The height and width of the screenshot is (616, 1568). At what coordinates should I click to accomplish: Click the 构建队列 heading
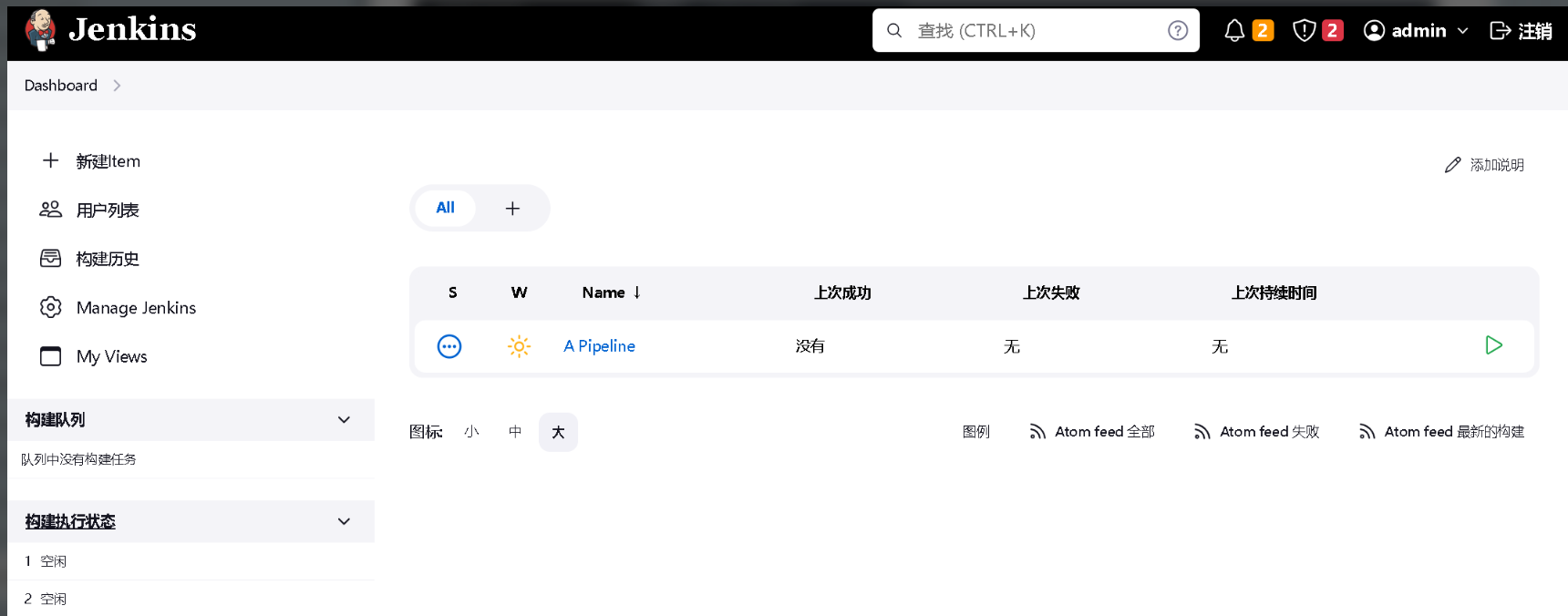tap(55, 420)
